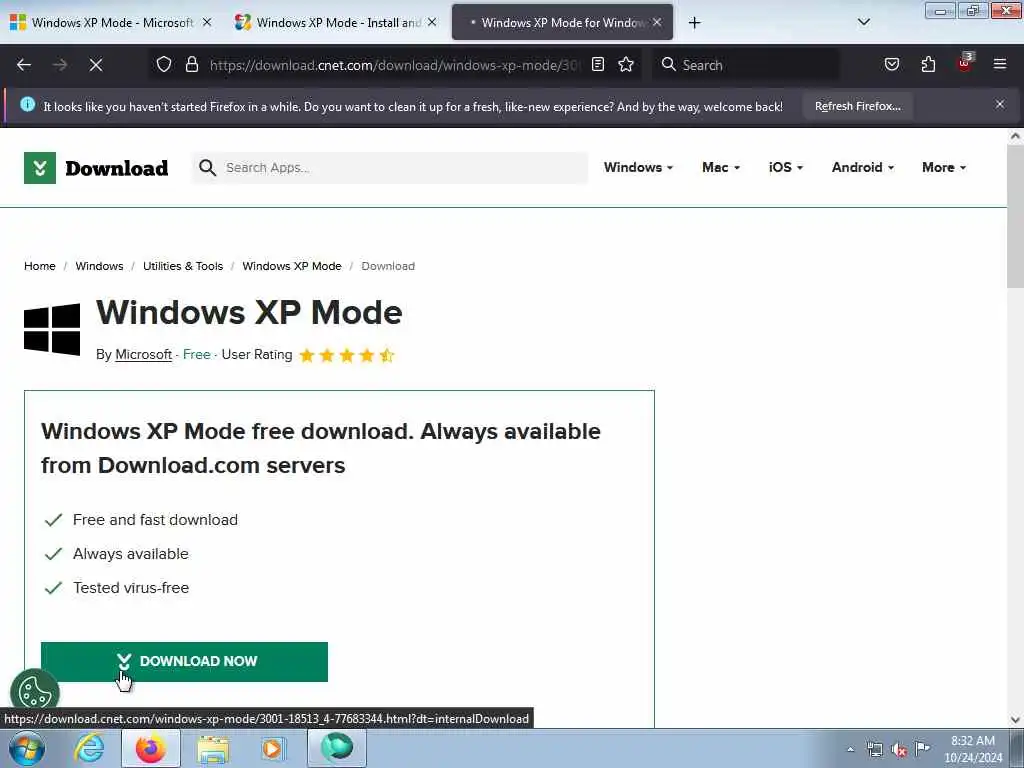This screenshot has height=768, width=1024.
Task: Open the Save to Pocket icon
Action: (891, 64)
